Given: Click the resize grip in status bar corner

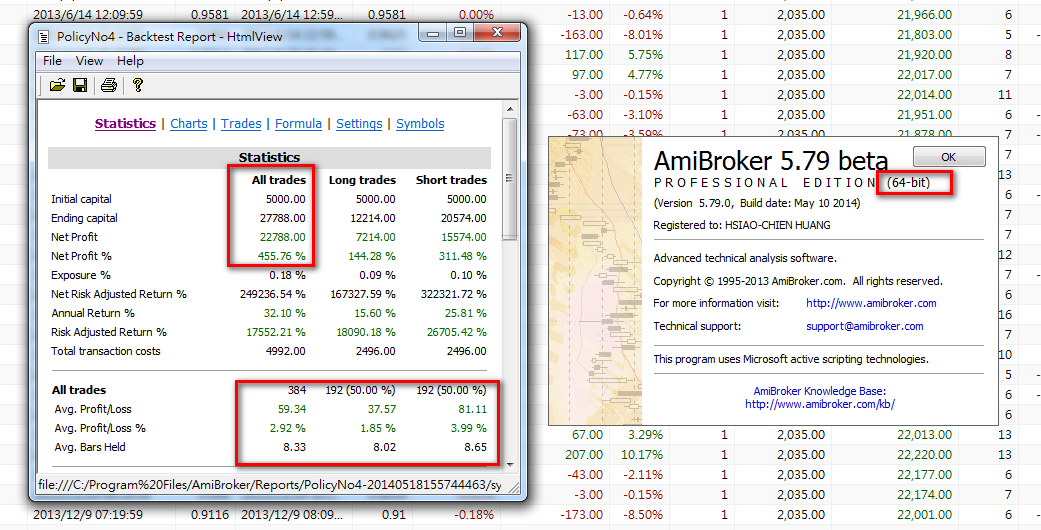Looking at the screenshot, I should [x=513, y=486].
